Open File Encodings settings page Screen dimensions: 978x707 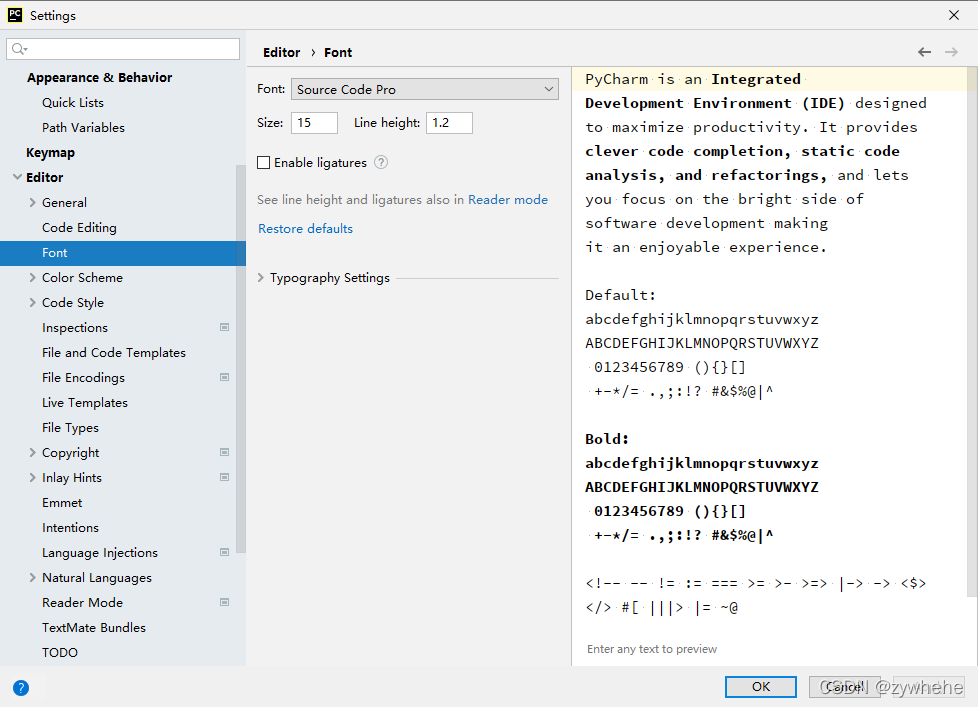84,378
